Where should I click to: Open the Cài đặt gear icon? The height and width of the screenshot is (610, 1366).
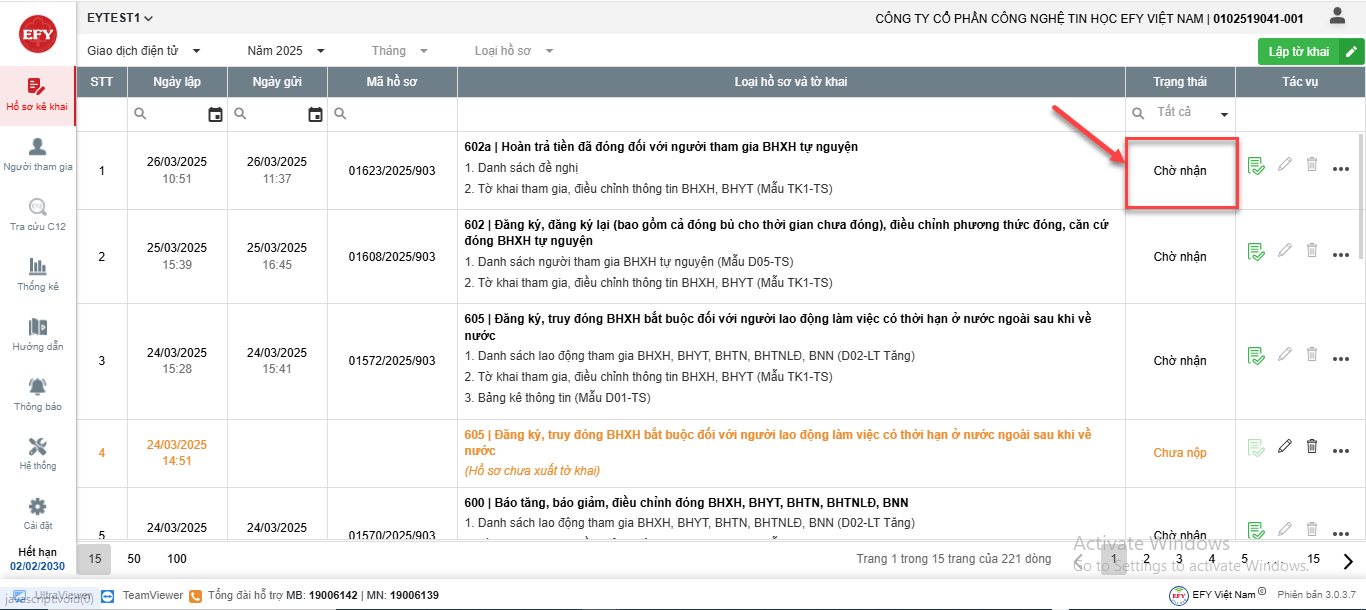[38, 507]
